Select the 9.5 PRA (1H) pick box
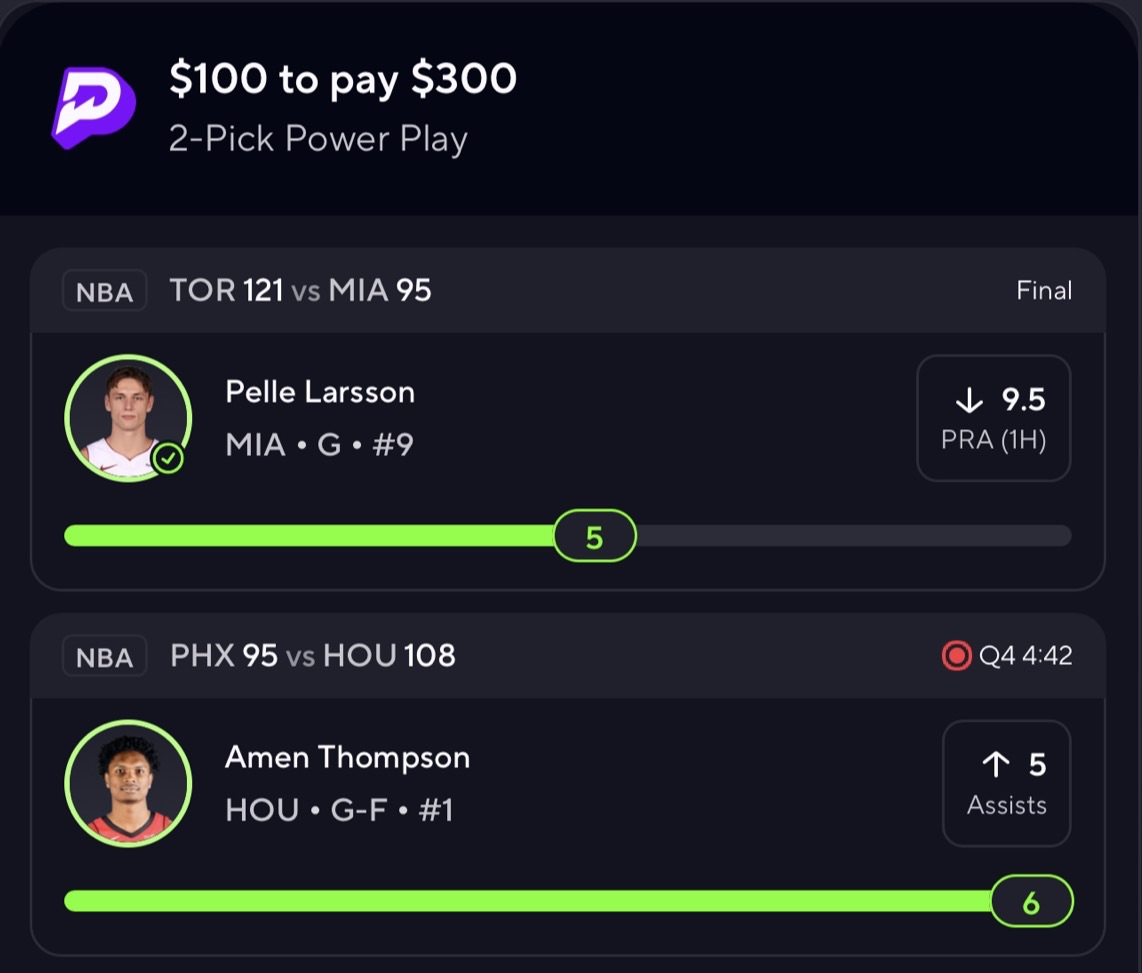 [x=993, y=418]
